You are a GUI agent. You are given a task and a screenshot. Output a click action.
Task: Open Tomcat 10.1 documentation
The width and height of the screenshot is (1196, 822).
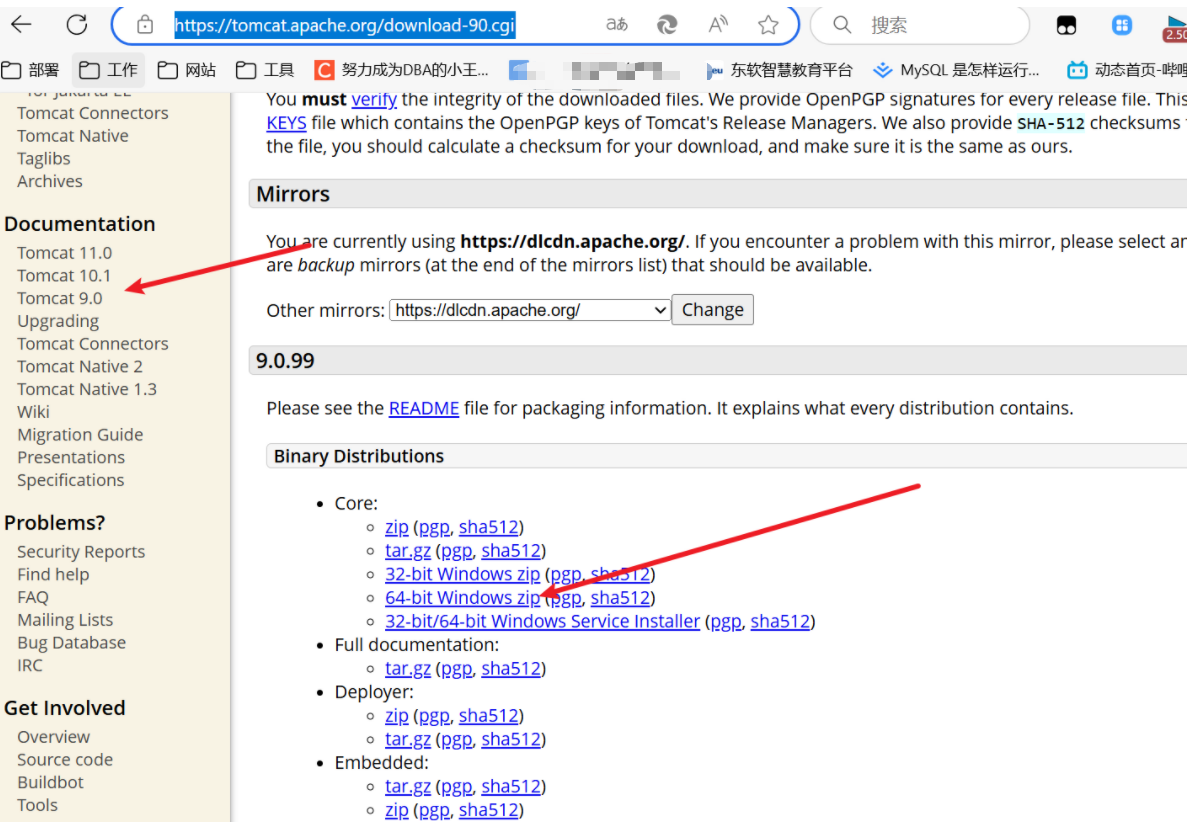tap(64, 275)
